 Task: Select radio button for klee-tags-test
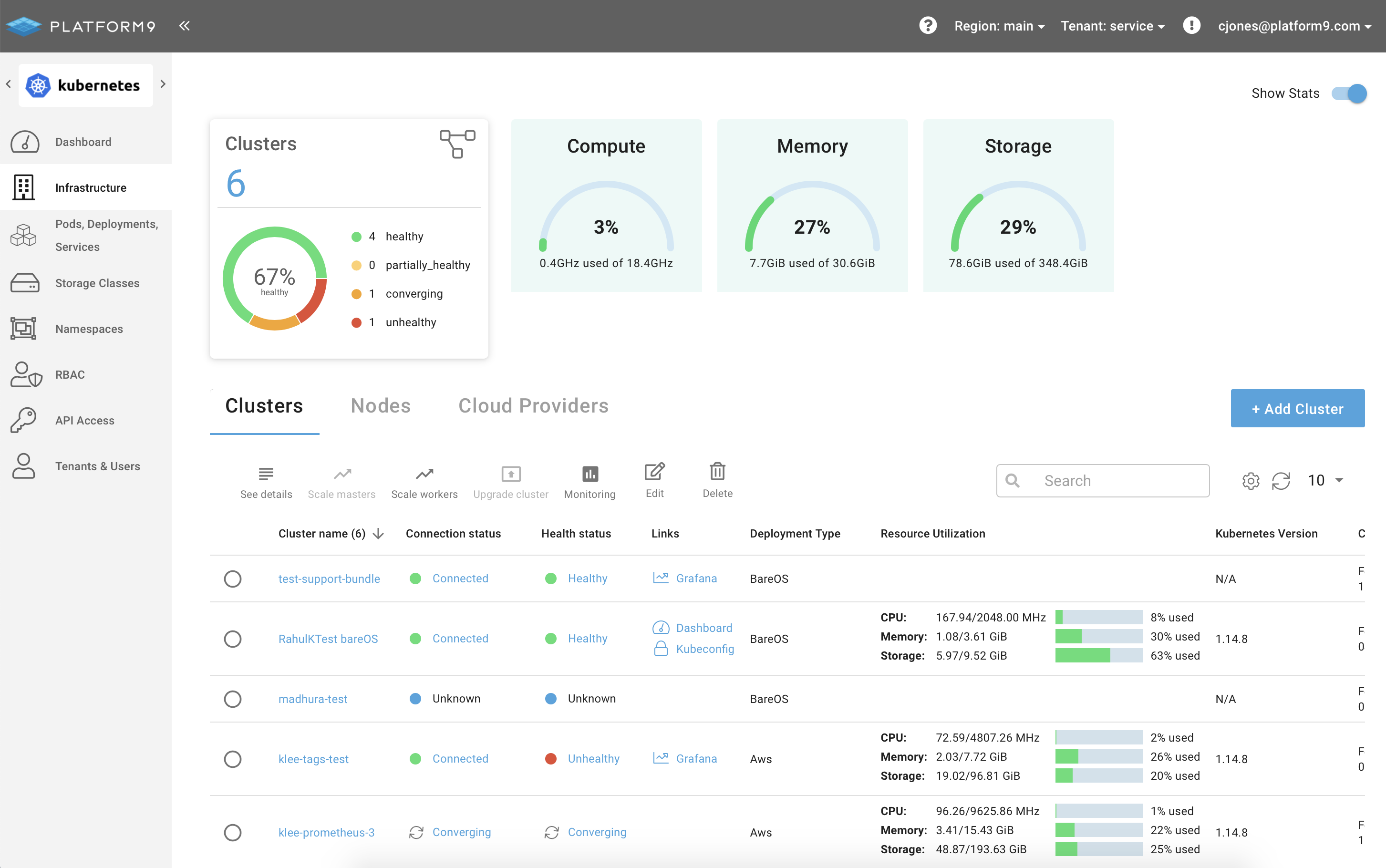(x=232, y=759)
